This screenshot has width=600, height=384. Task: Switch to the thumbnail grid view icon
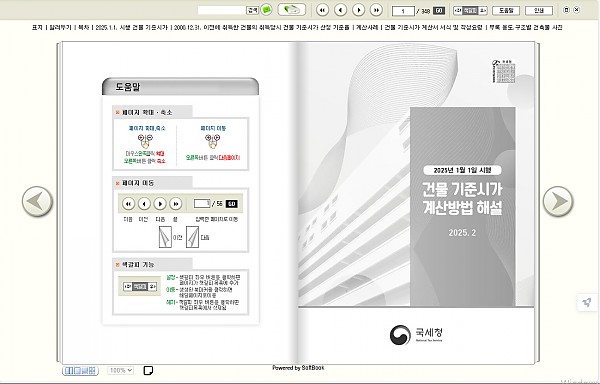(x=92, y=370)
